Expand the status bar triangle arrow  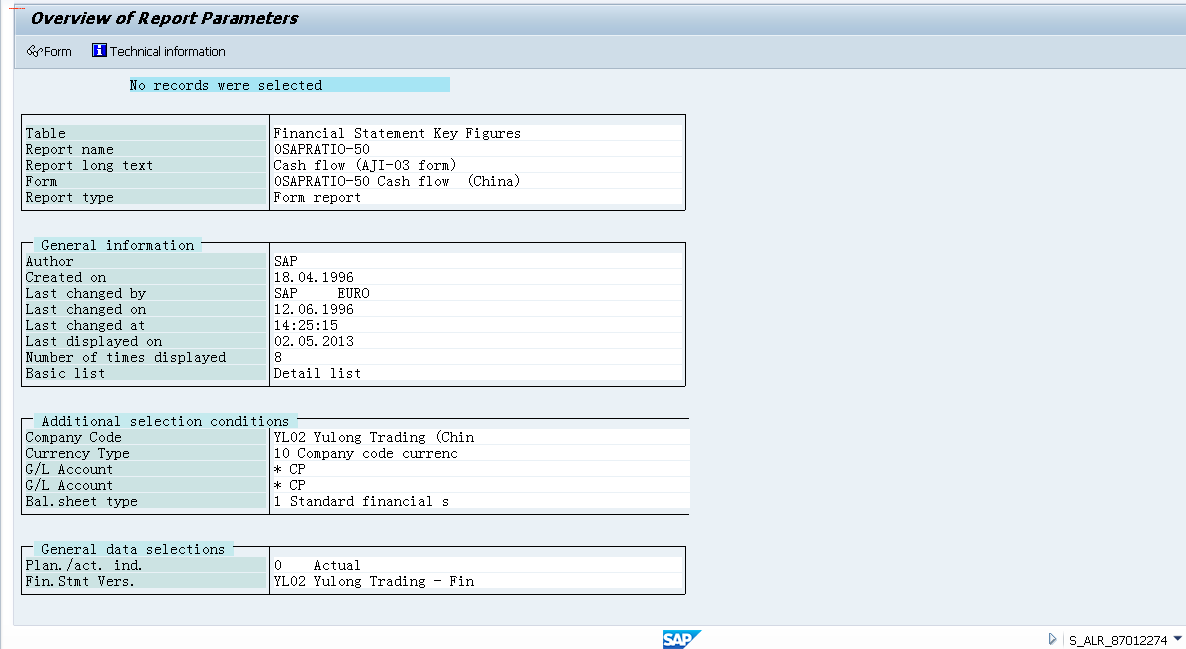[x=1052, y=639]
